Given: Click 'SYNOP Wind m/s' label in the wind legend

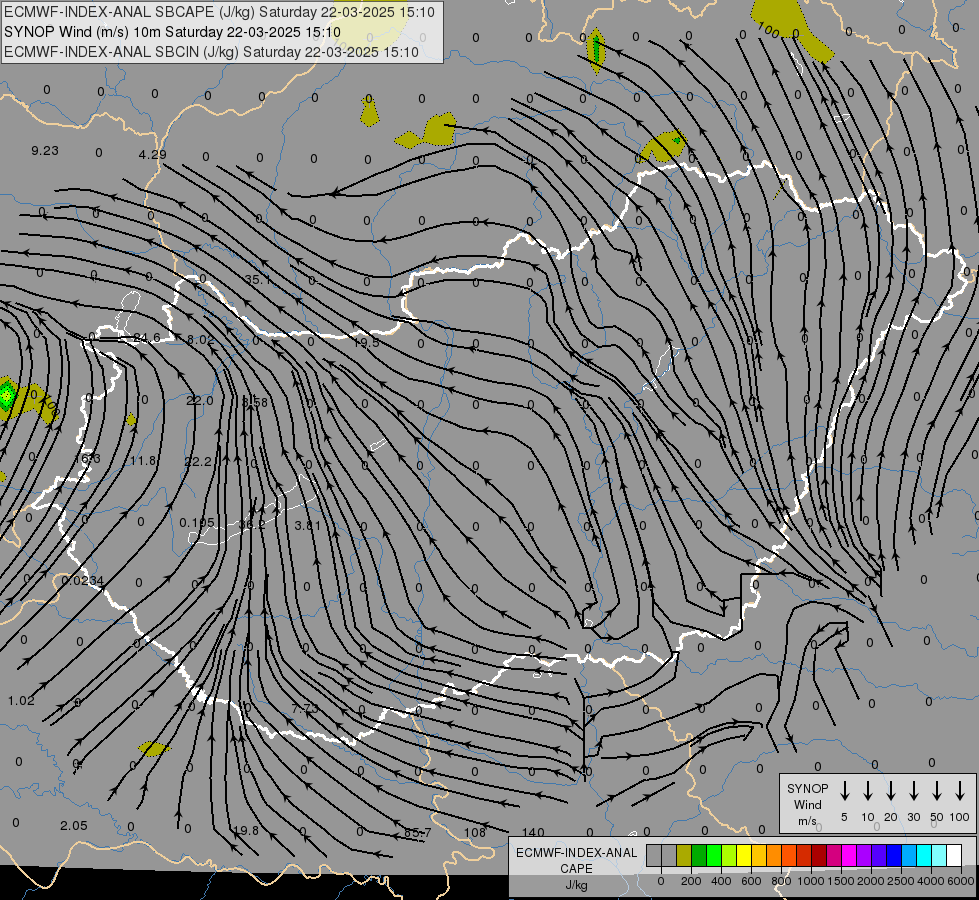Looking at the screenshot, I should [807, 805].
